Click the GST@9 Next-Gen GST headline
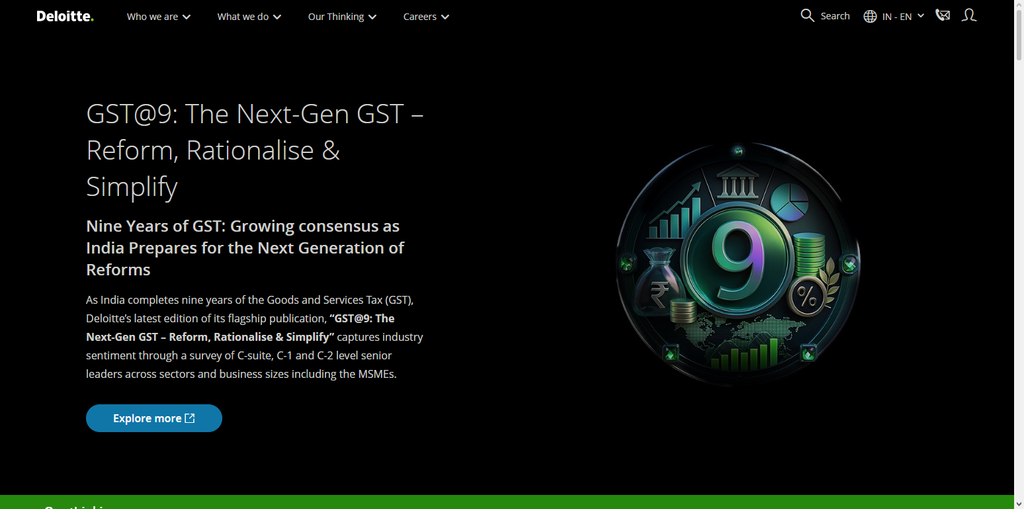 (x=255, y=151)
